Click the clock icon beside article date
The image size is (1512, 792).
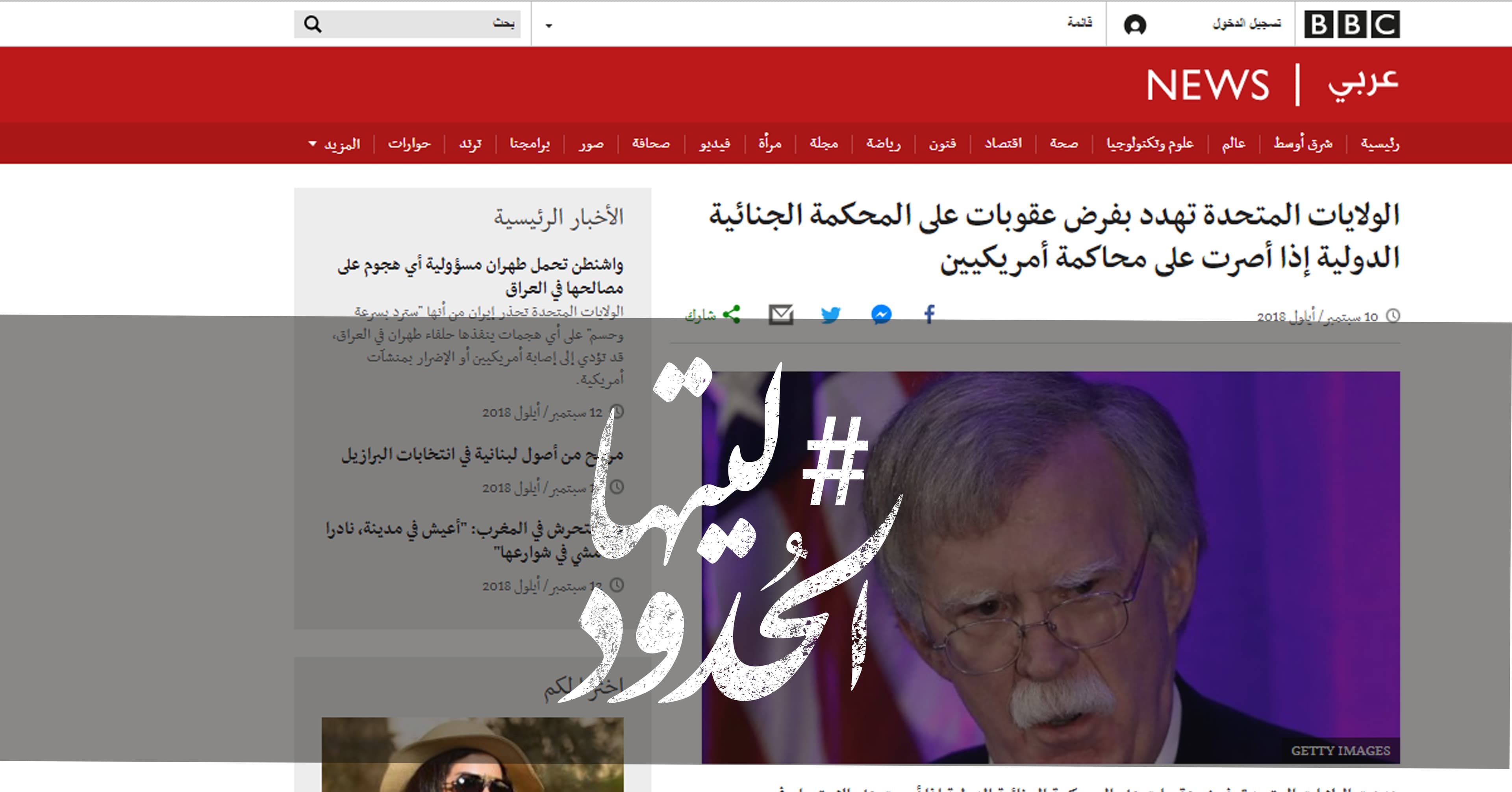[x=1393, y=316]
